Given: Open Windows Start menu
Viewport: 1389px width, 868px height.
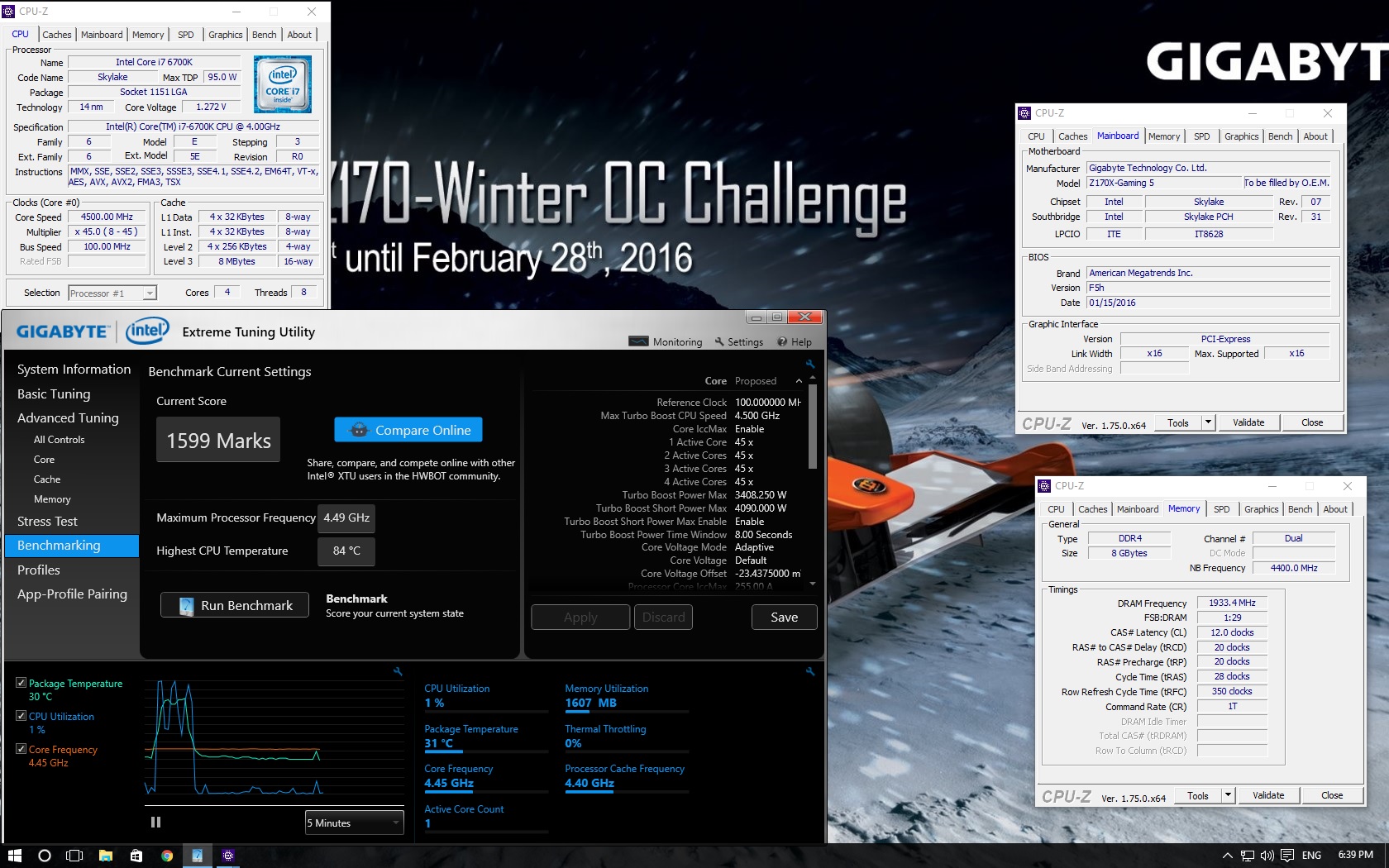Looking at the screenshot, I should pos(14,856).
